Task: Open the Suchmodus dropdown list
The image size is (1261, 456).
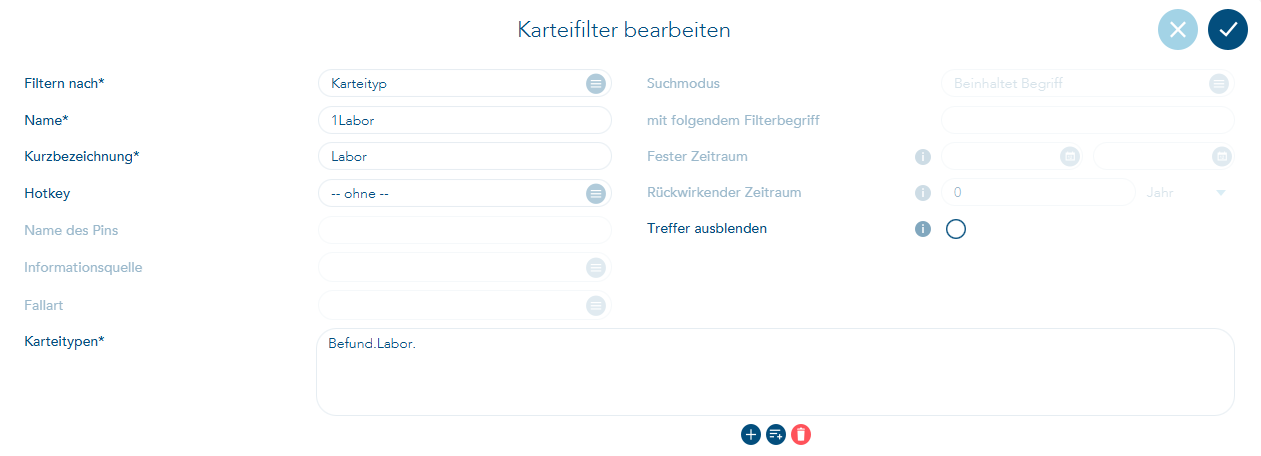Action: coord(1218,84)
